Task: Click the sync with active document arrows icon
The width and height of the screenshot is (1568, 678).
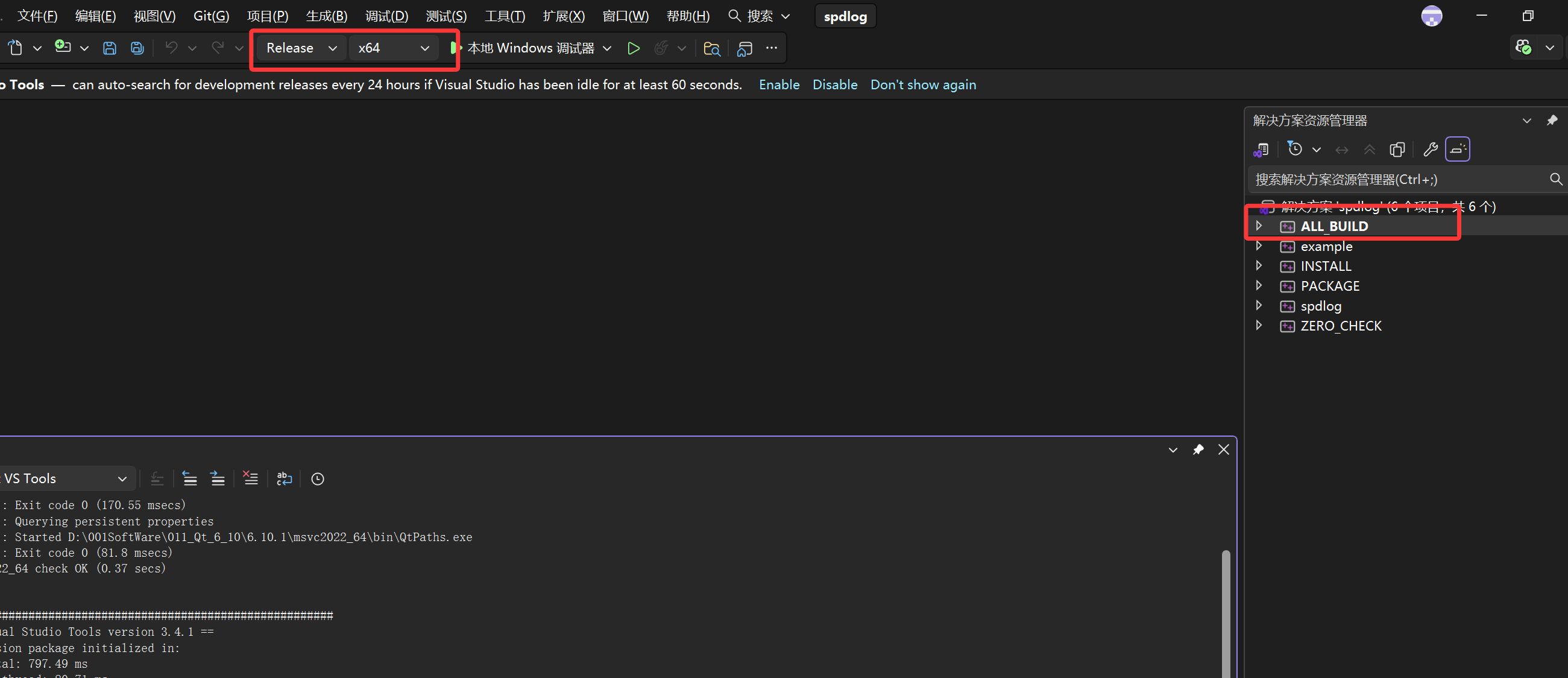Action: click(1341, 150)
